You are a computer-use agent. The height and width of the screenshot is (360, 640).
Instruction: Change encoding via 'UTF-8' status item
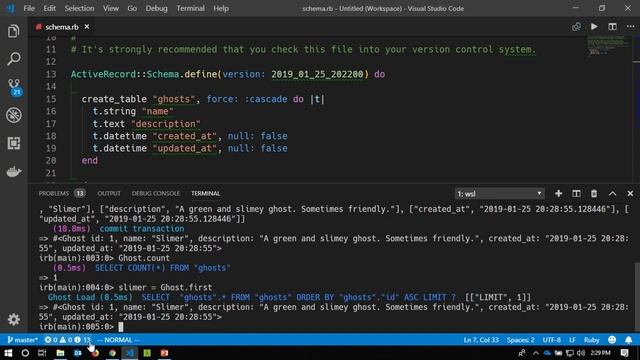pos(551,340)
